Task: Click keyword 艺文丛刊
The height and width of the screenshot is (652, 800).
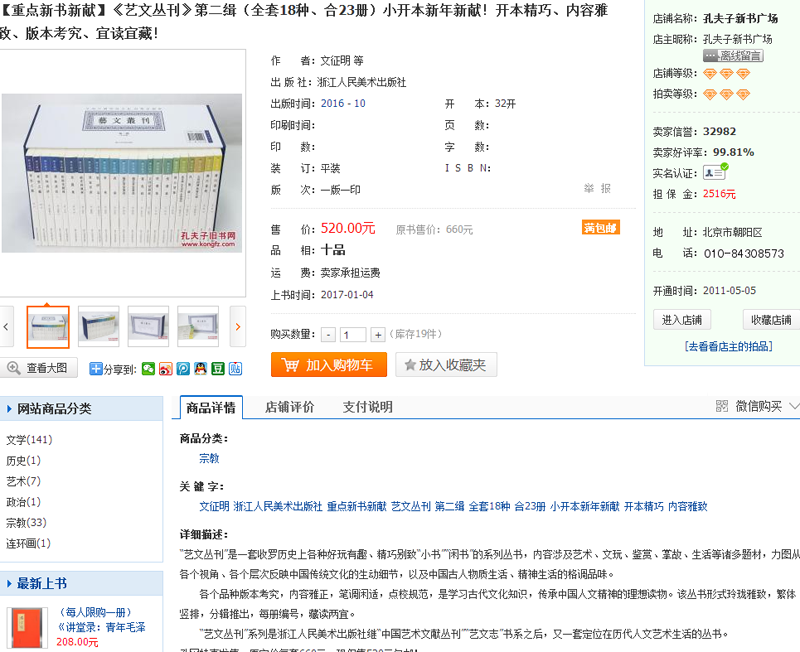Action: point(411,506)
